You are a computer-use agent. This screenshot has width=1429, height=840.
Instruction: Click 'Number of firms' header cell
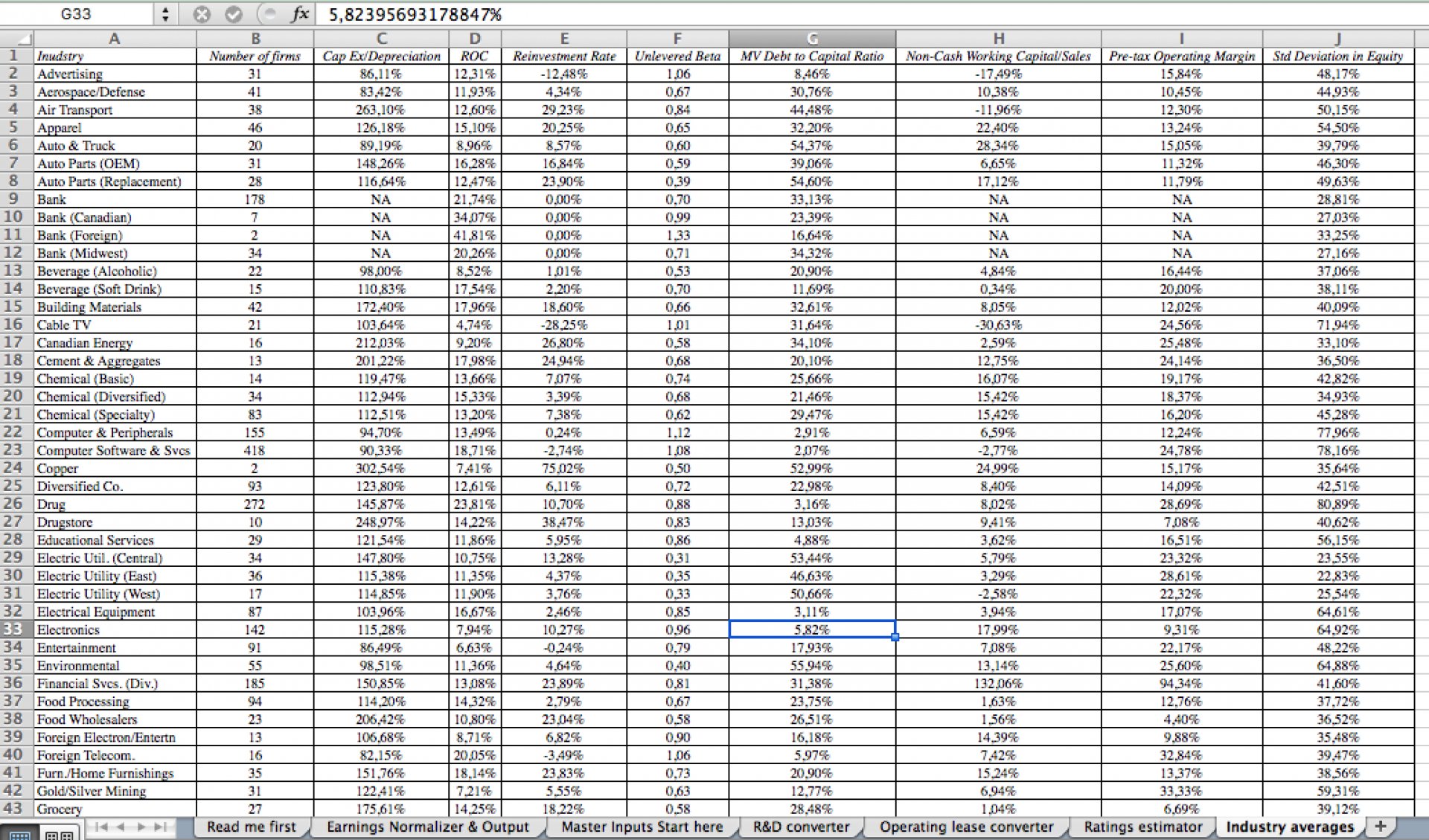click(x=255, y=56)
